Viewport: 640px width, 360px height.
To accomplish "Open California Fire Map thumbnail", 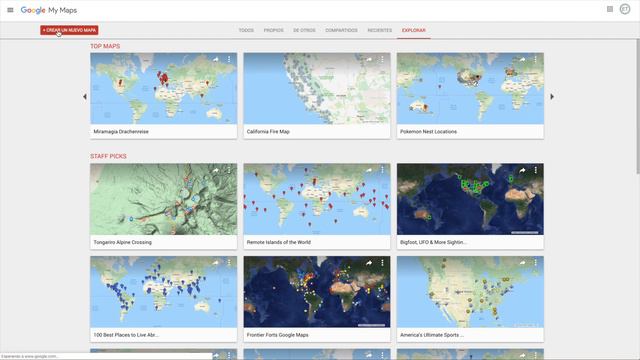I will 317,89.
